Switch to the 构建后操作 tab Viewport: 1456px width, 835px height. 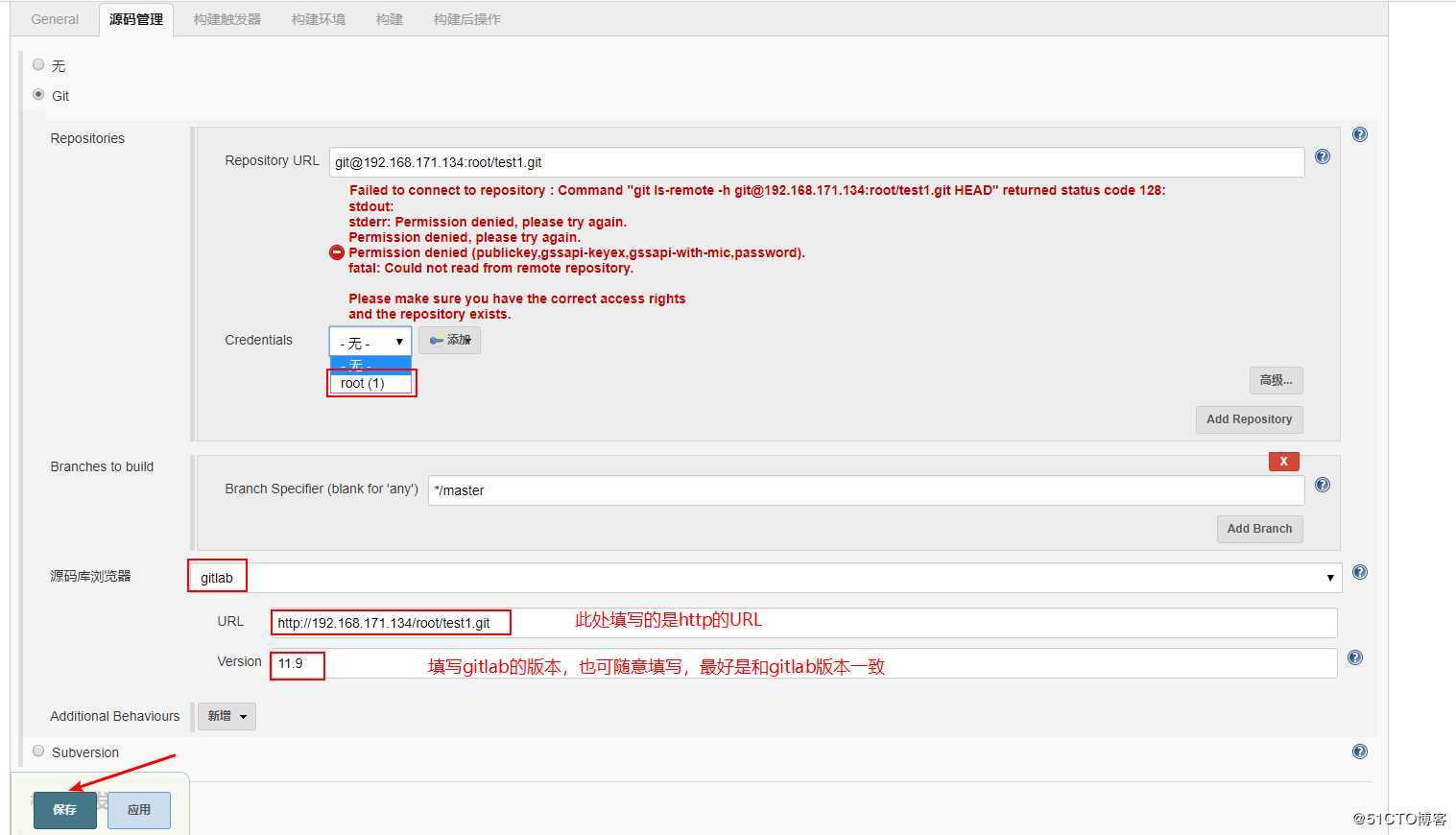point(467,19)
